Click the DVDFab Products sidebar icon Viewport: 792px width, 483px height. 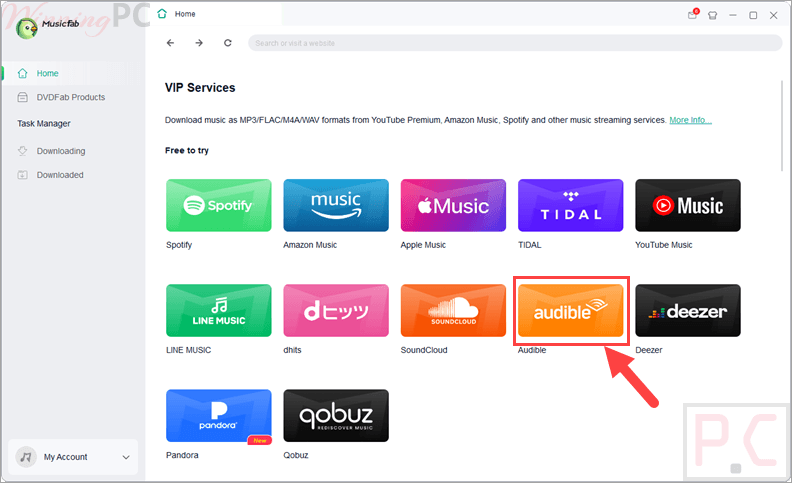[x=22, y=97]
